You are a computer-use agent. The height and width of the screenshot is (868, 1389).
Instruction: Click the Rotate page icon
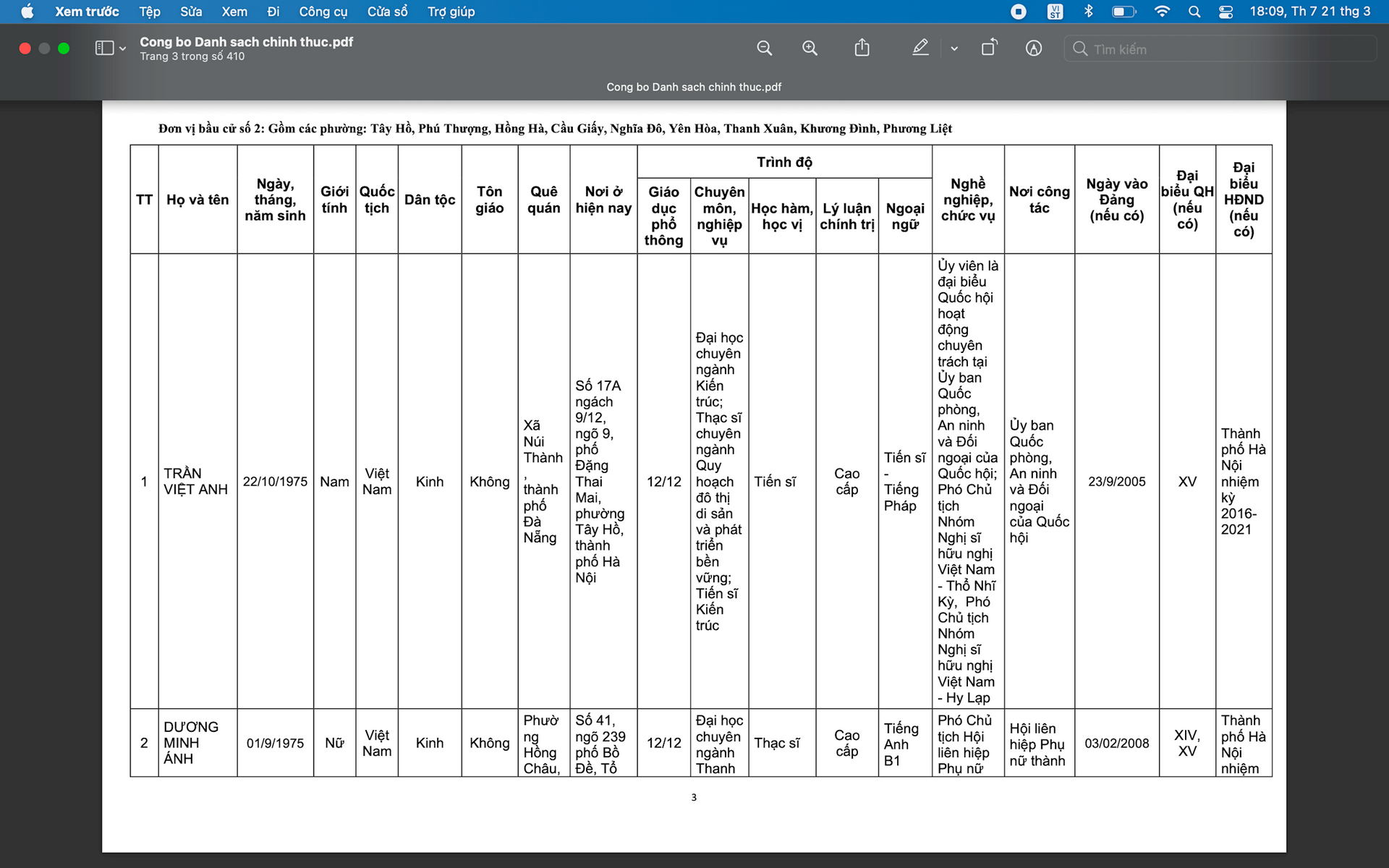[x=989, y=48]
